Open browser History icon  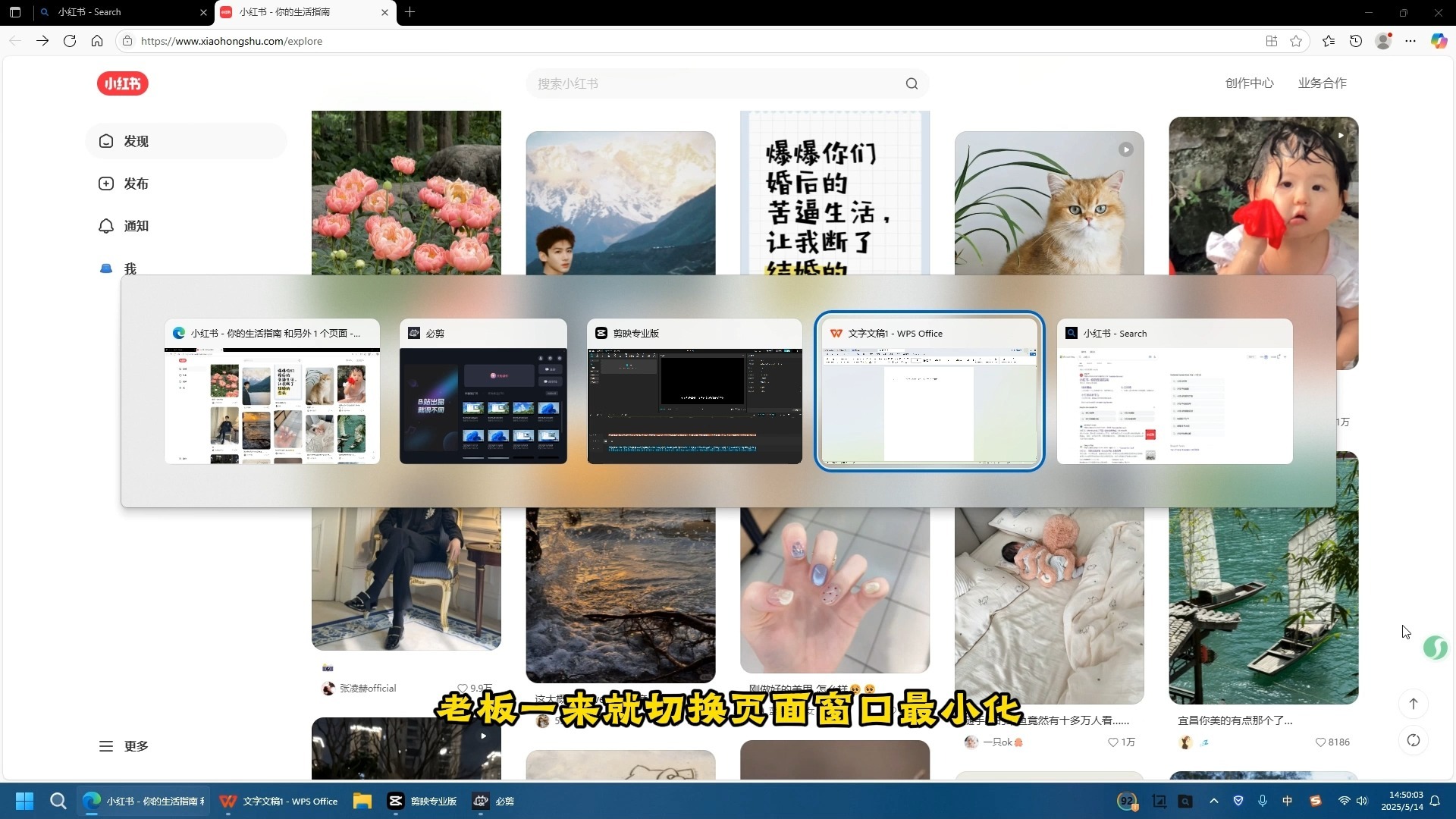pyautogui.click(x=1356, y=41)
